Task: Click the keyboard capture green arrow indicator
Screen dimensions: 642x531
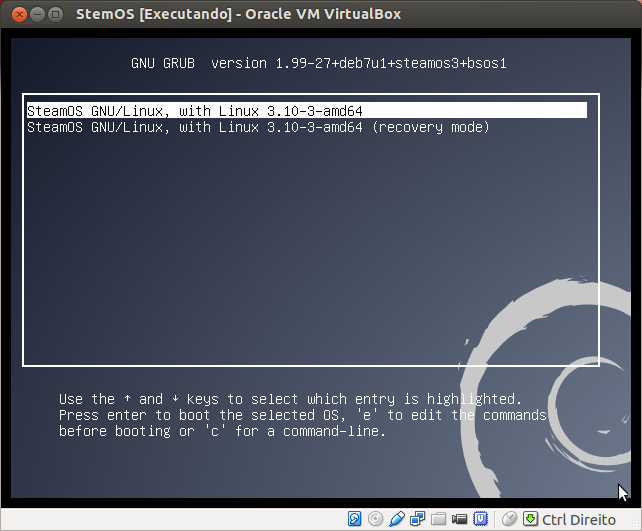Action: [530, 519]
